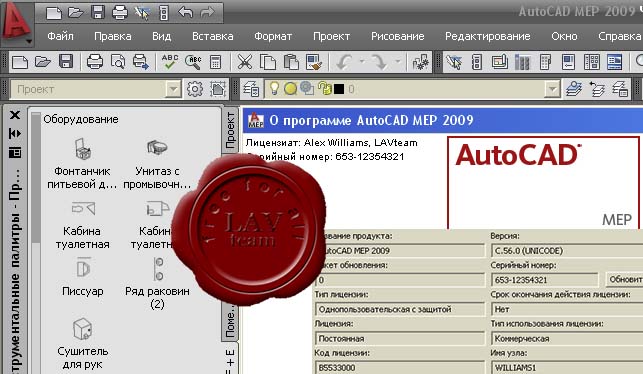This screenshot has width=643, height=374.
Task: Open tool palettes properties icon
Action: tap(15, 153)
